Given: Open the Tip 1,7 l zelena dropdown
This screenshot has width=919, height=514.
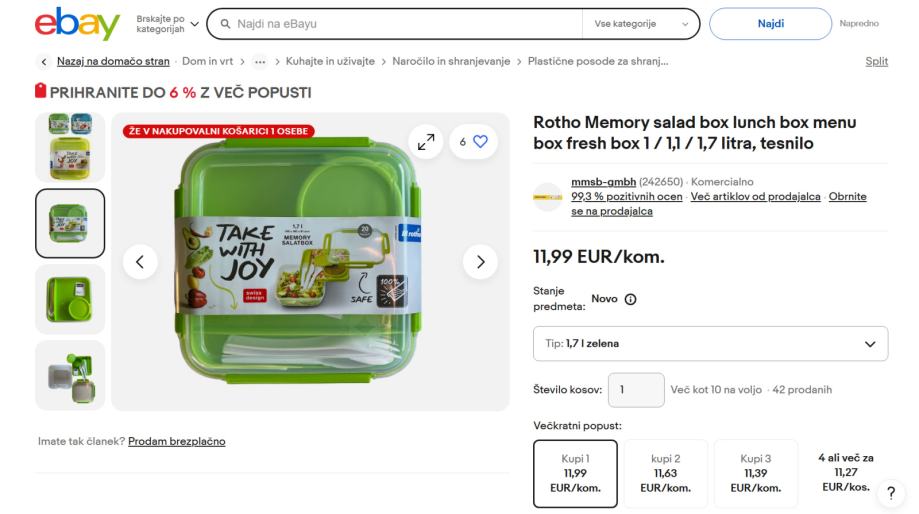Looking at the screenshot, I should (x=710, y=345).
